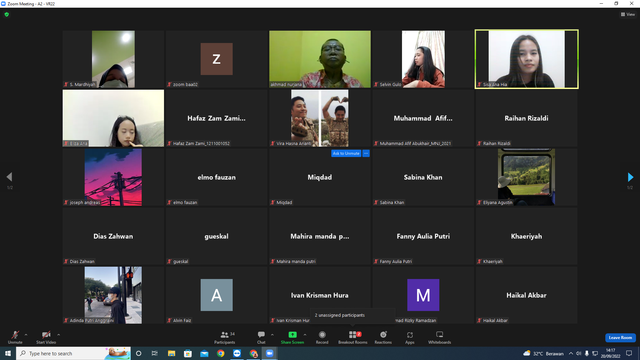Select Elyana Agustin tile

(527, 177)
